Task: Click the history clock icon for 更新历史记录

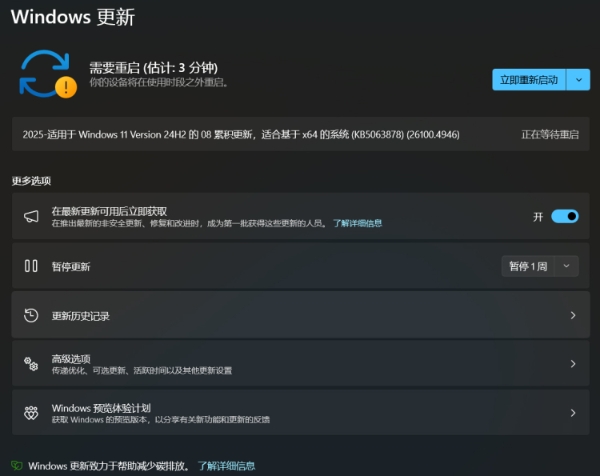Action: tap(31, 315)
